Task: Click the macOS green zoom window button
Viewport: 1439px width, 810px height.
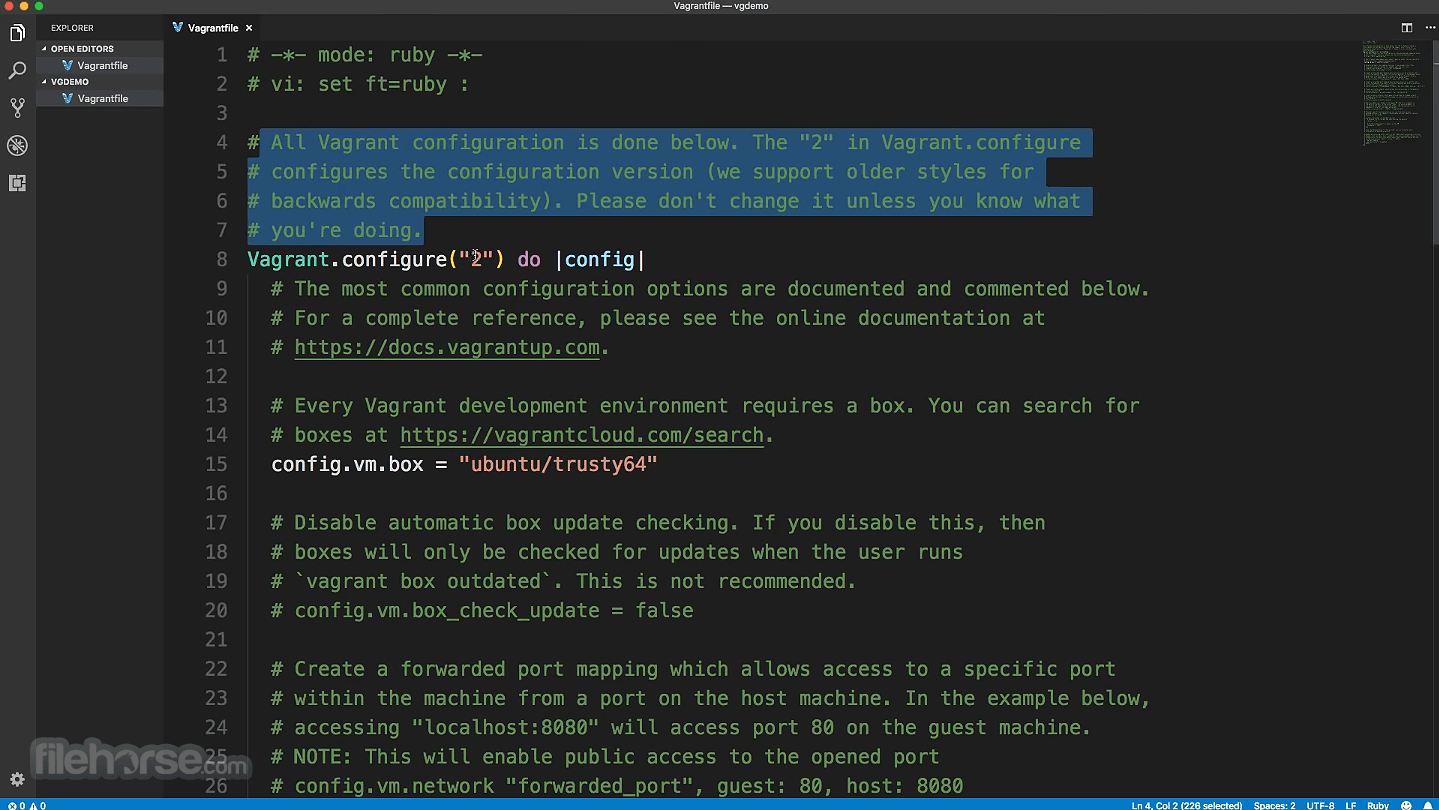Action: click(40, 6)
